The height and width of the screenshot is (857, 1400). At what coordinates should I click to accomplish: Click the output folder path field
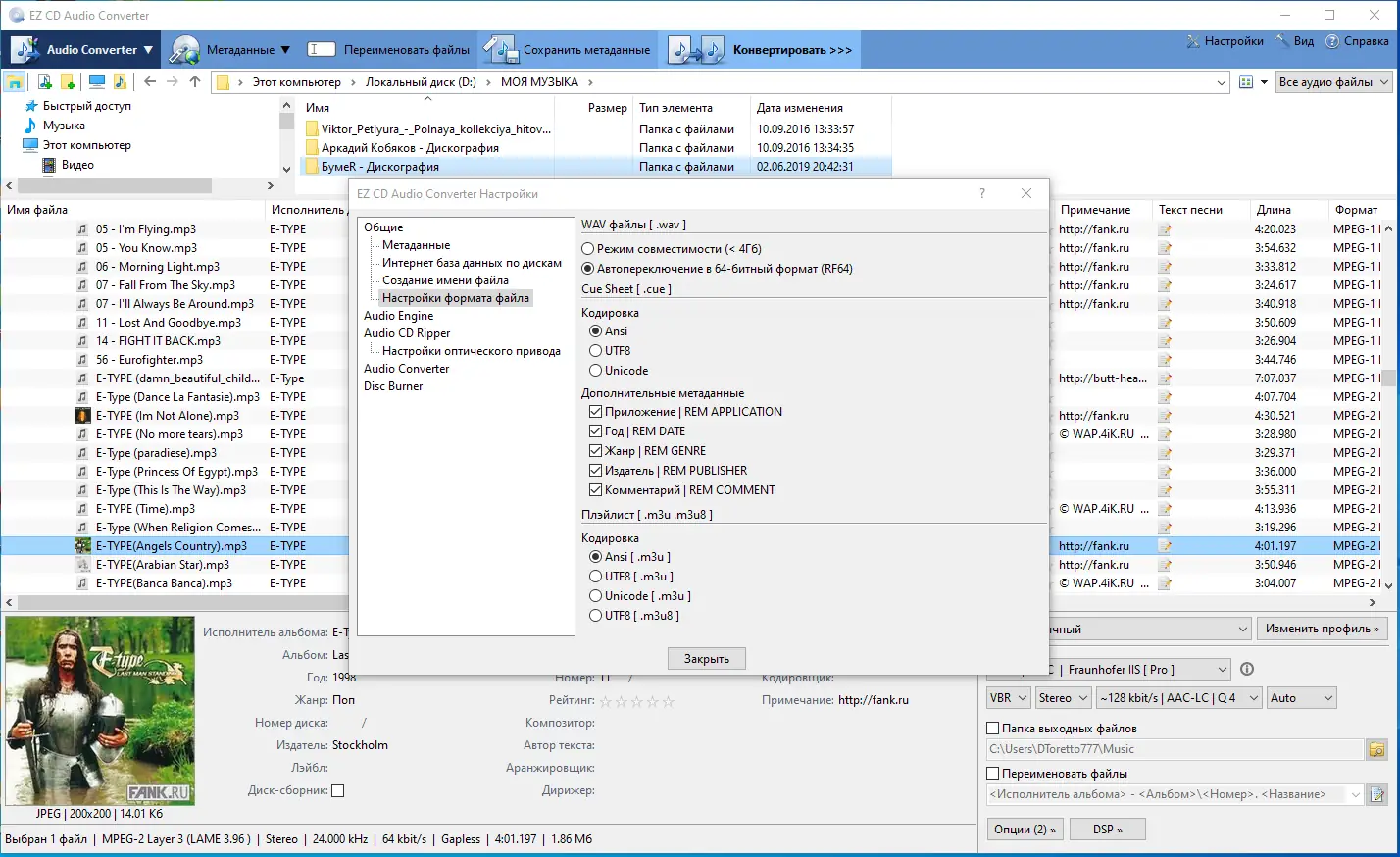[x=1175, y=749]
